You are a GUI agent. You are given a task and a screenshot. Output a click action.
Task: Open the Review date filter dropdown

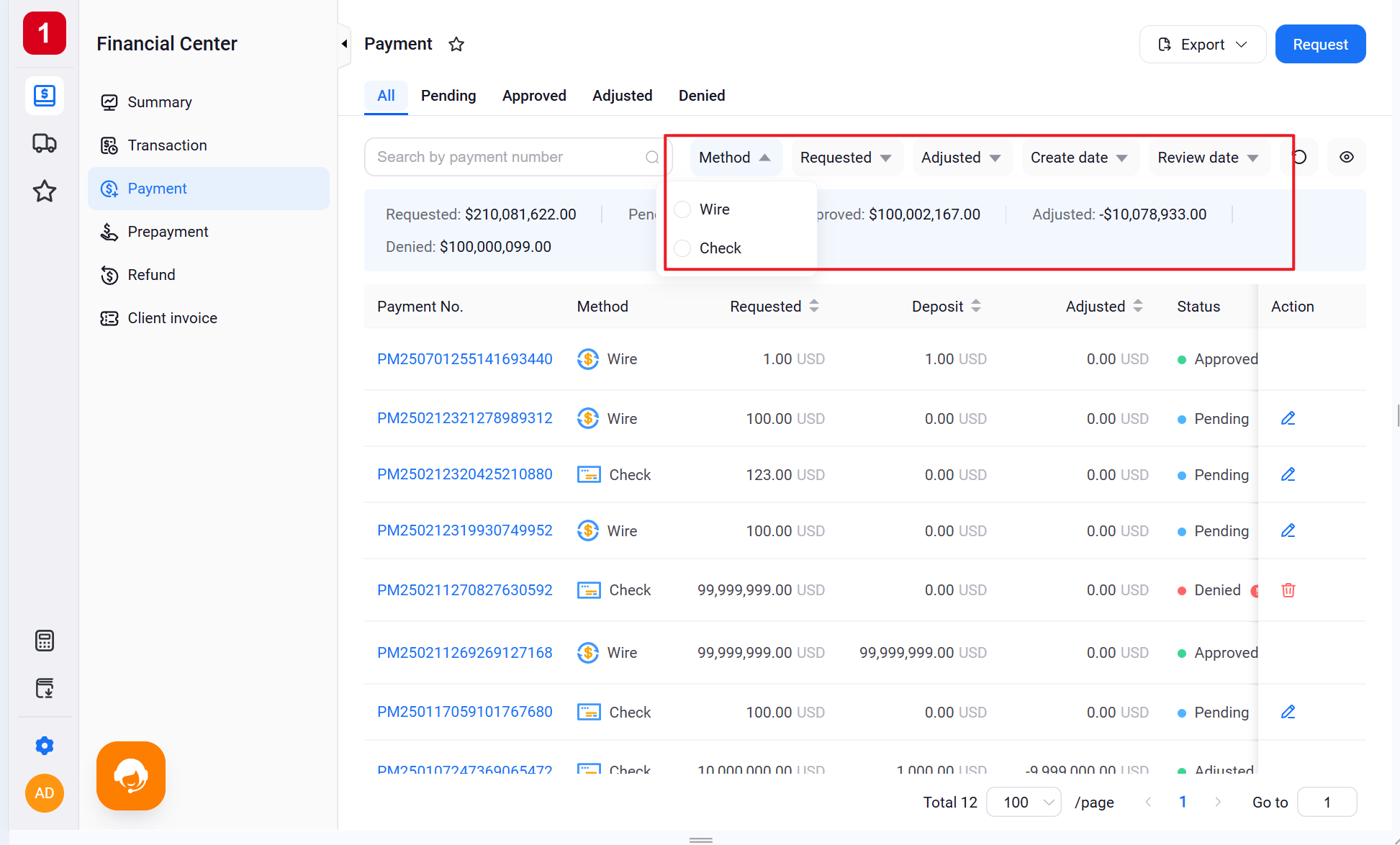pos(1209,157)
